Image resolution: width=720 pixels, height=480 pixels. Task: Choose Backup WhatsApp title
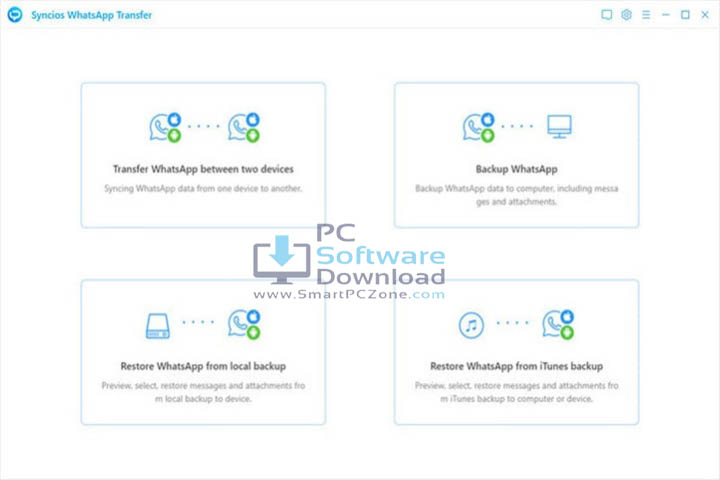pyautogui.click(x=517, y=169)
